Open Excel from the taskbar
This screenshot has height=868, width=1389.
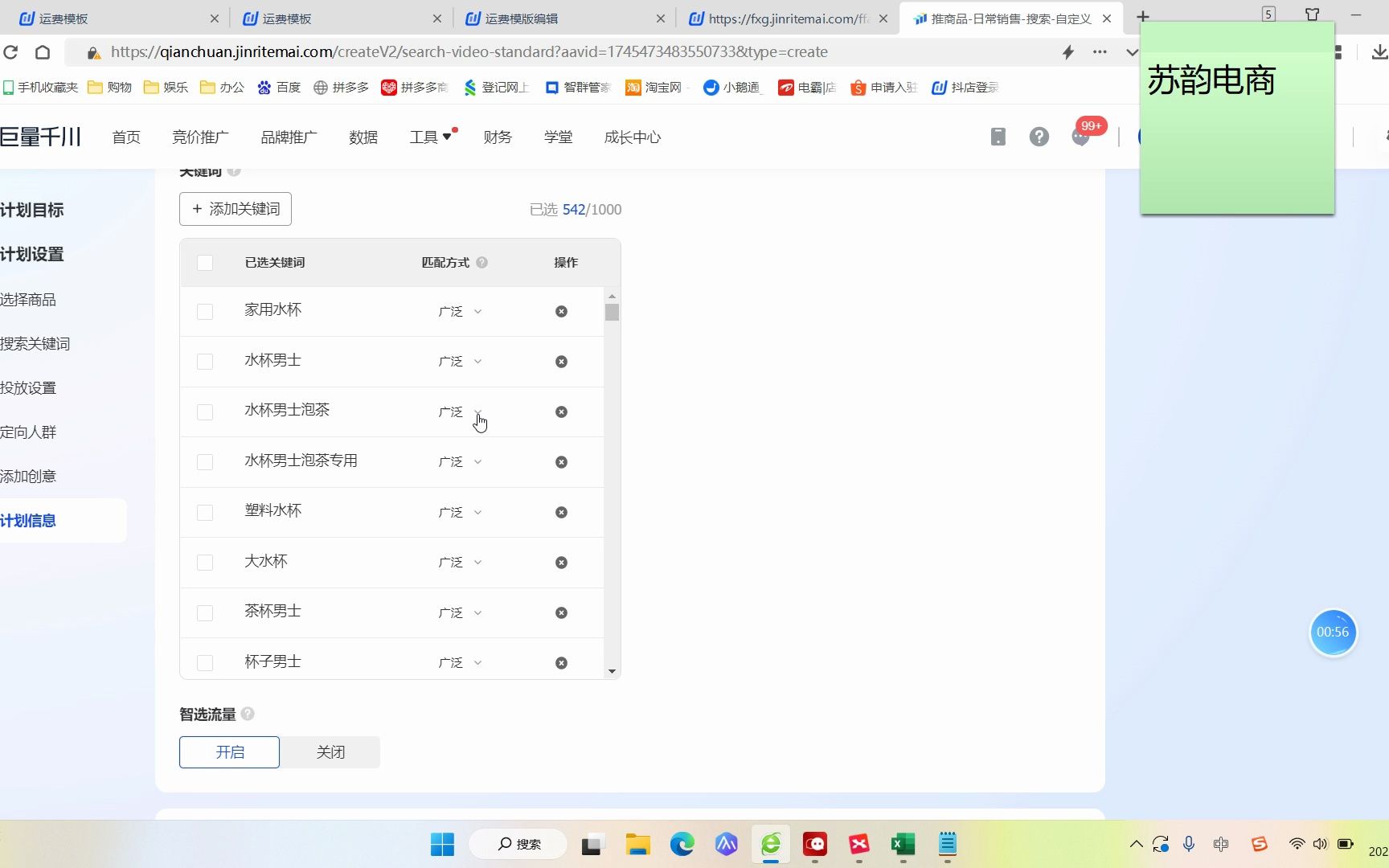click(903, 844)
